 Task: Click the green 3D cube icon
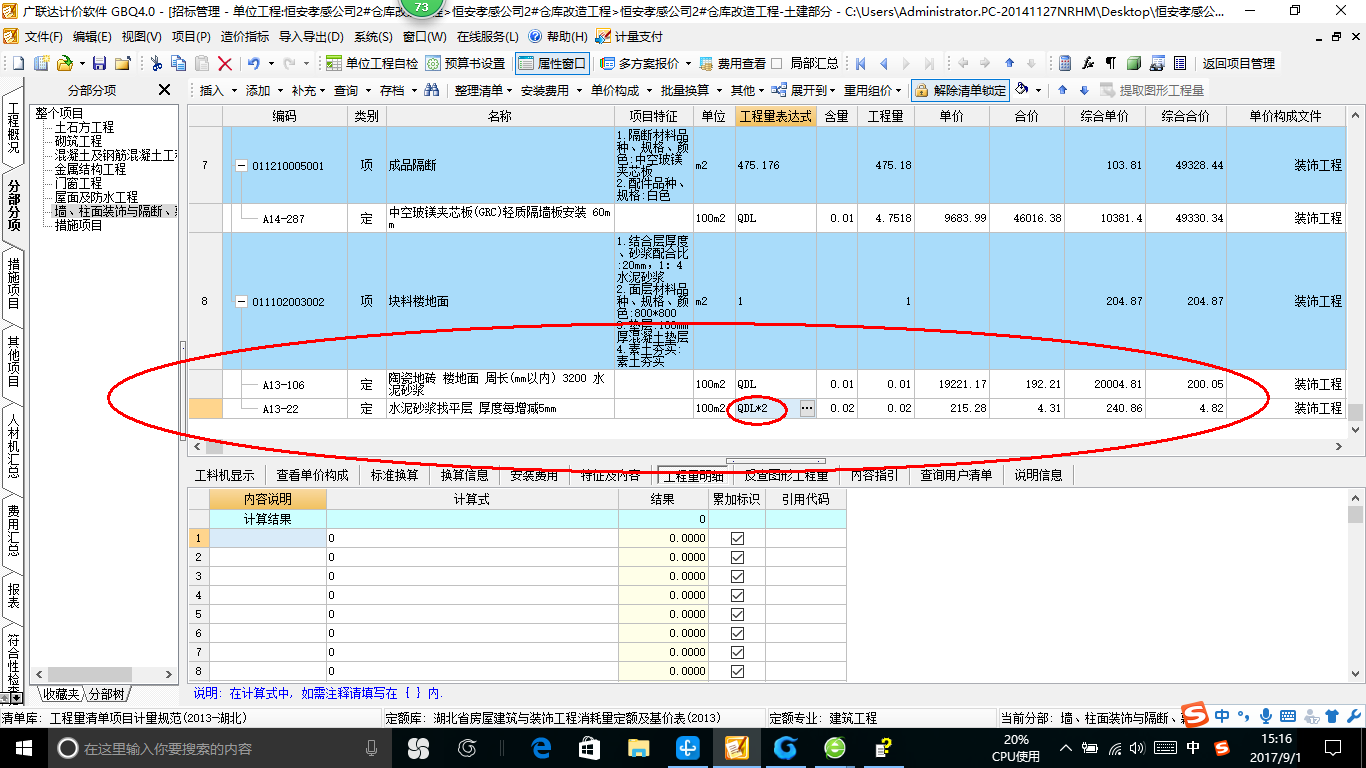(x=1133, y=63)
